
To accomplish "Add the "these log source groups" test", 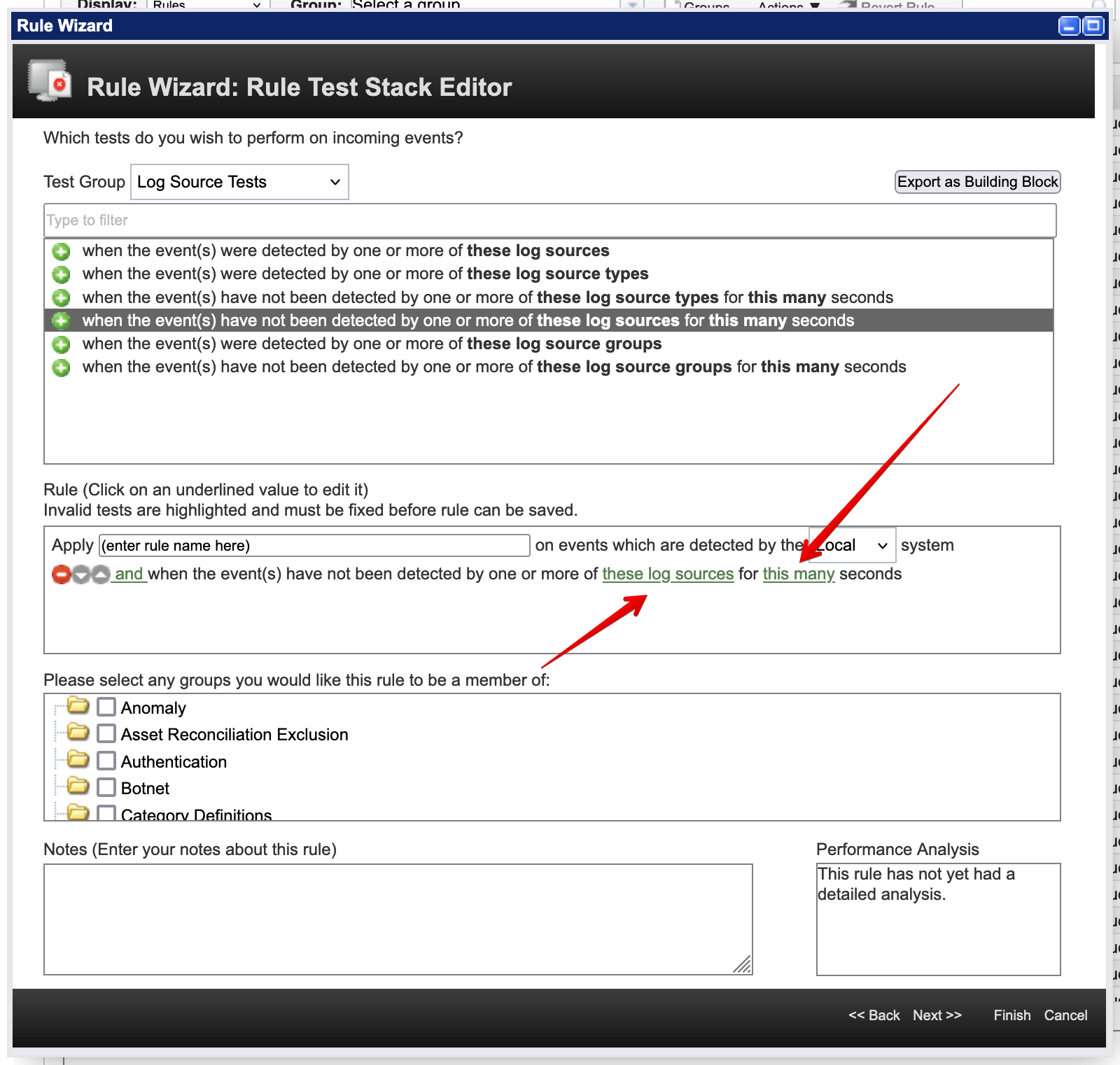I will pyautogui.click(x=61, y=344).
